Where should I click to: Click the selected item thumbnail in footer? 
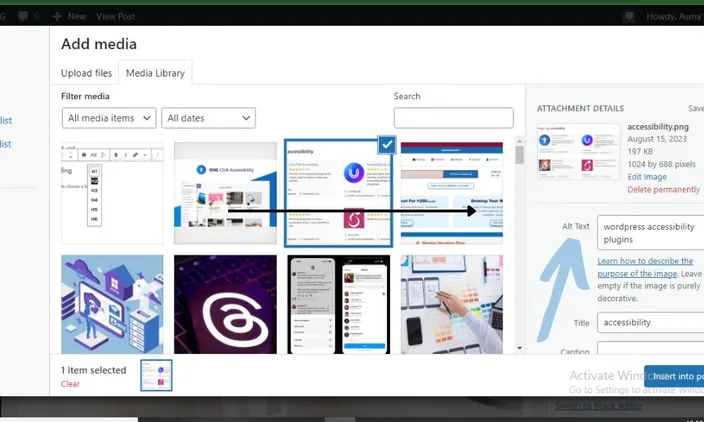(x=156, y=375)
